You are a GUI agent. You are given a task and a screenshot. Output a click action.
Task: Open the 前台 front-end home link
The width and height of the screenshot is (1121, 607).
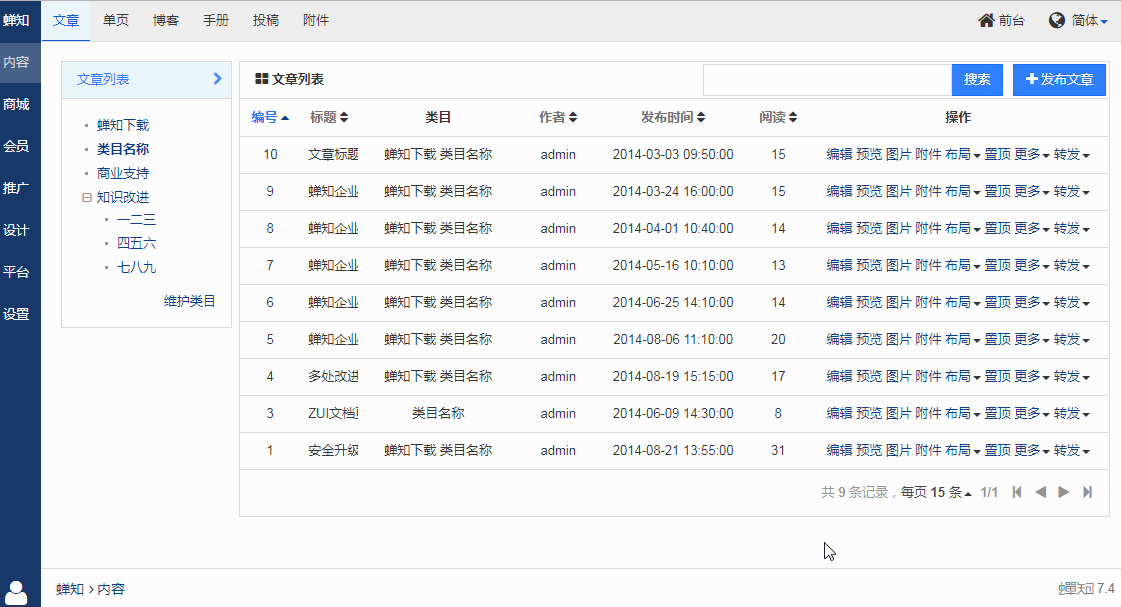click(1001, 20)
